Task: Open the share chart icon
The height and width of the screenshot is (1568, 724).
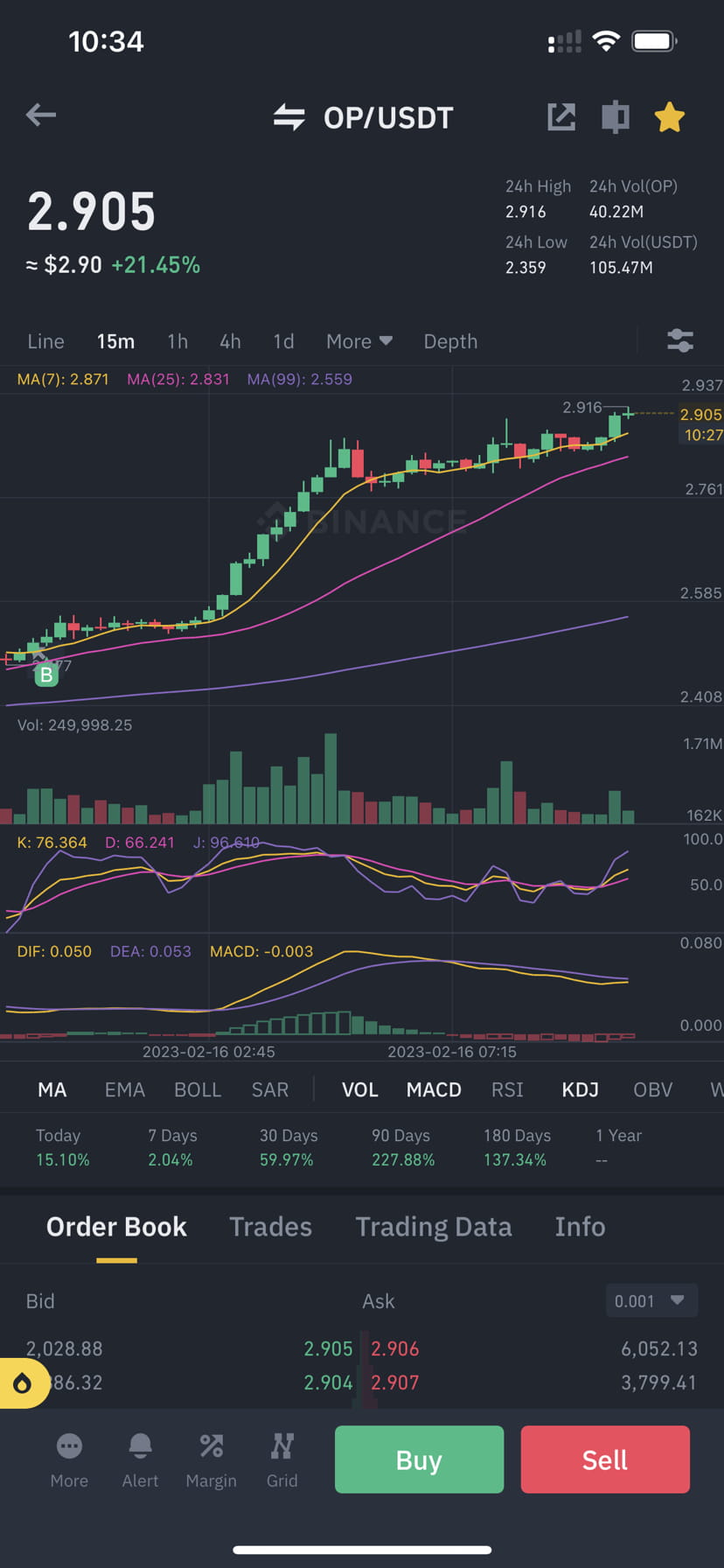Action: [x=561, y=116]
